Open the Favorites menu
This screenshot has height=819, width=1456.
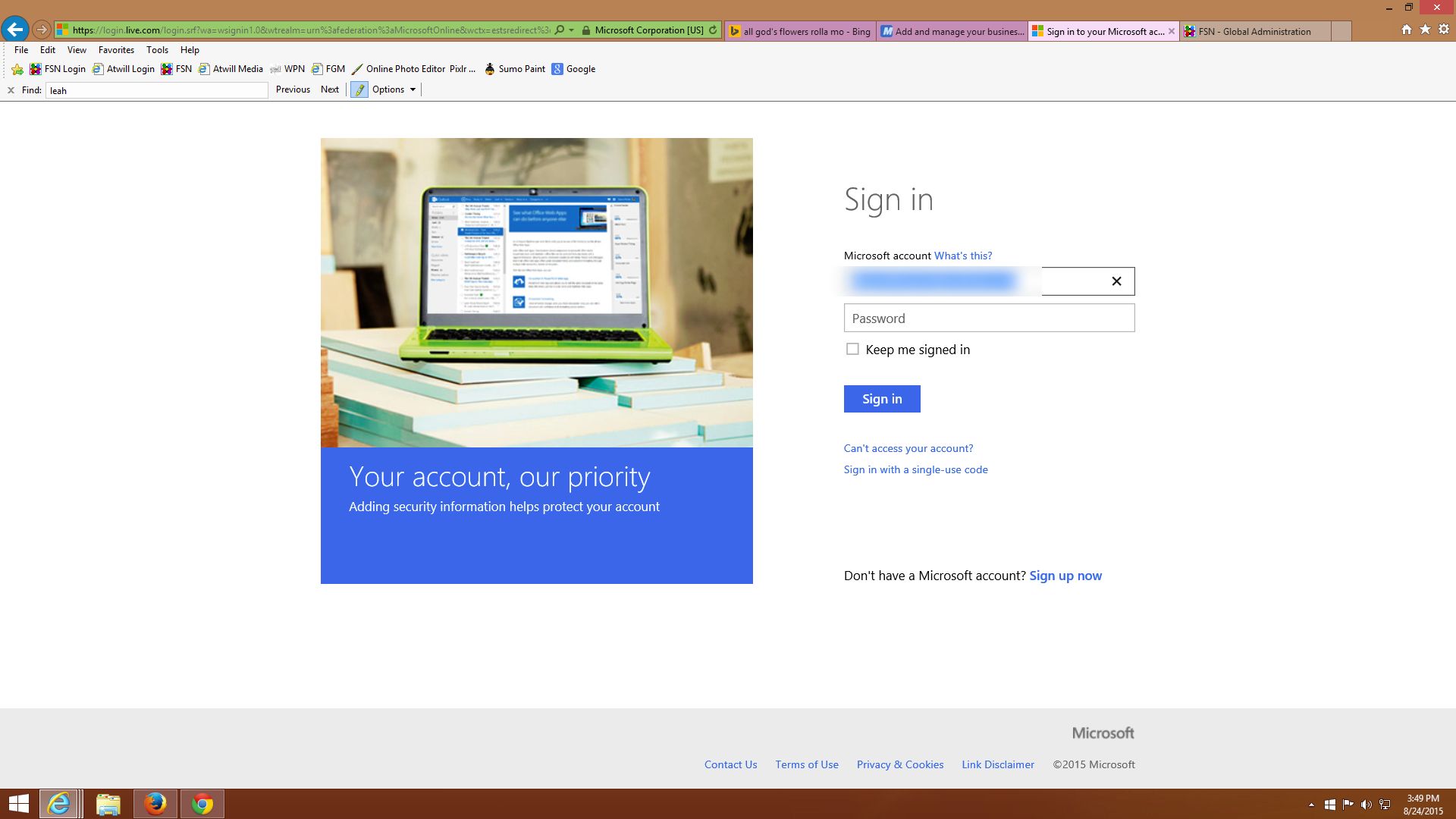[116, 50]
